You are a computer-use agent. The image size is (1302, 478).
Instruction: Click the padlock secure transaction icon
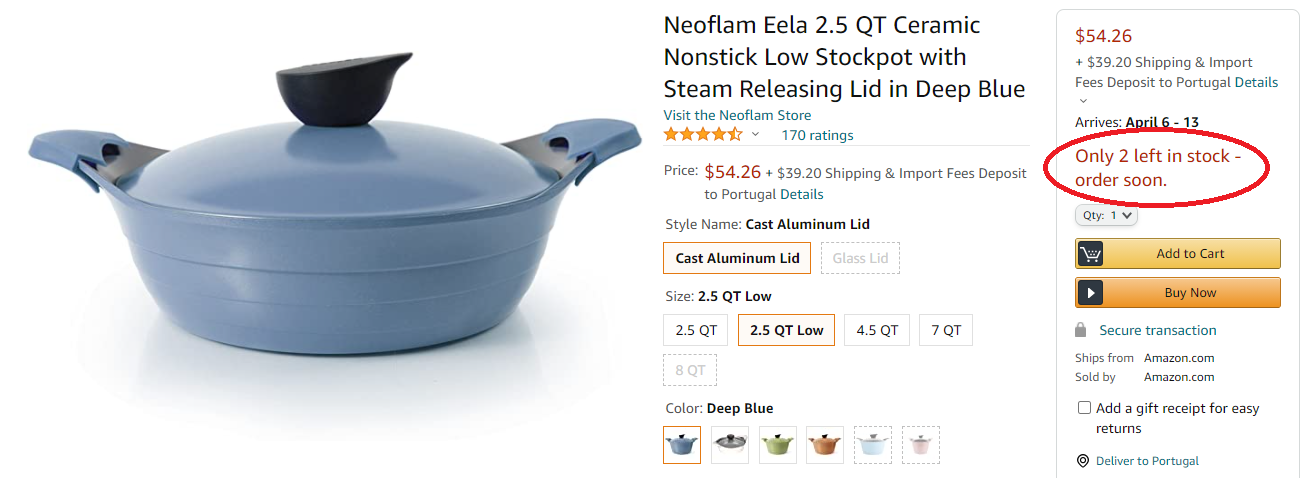click(1081, 330)
